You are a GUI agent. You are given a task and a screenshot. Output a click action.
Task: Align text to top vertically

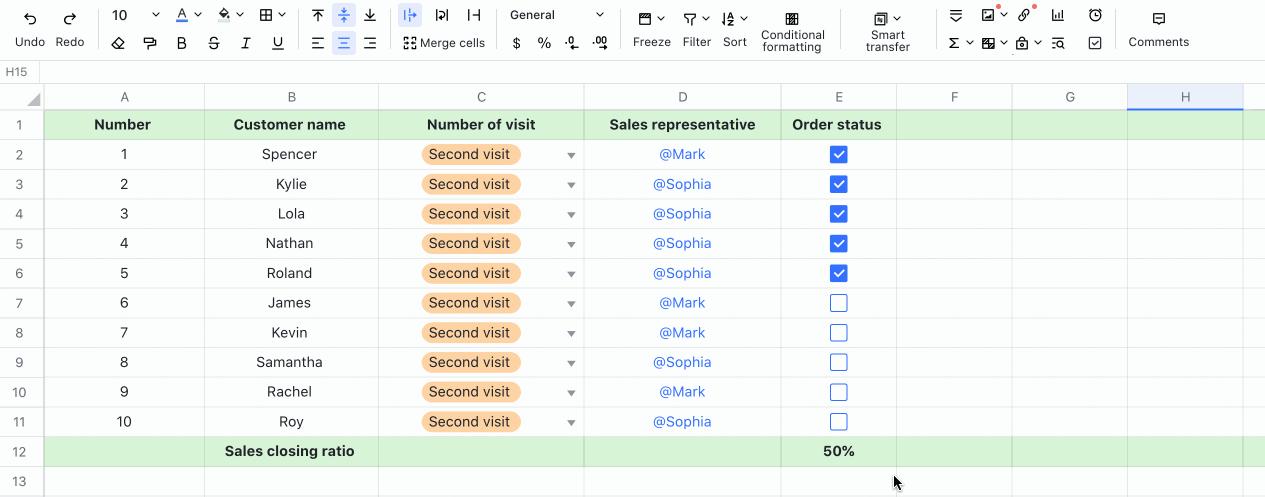(318, 15)
